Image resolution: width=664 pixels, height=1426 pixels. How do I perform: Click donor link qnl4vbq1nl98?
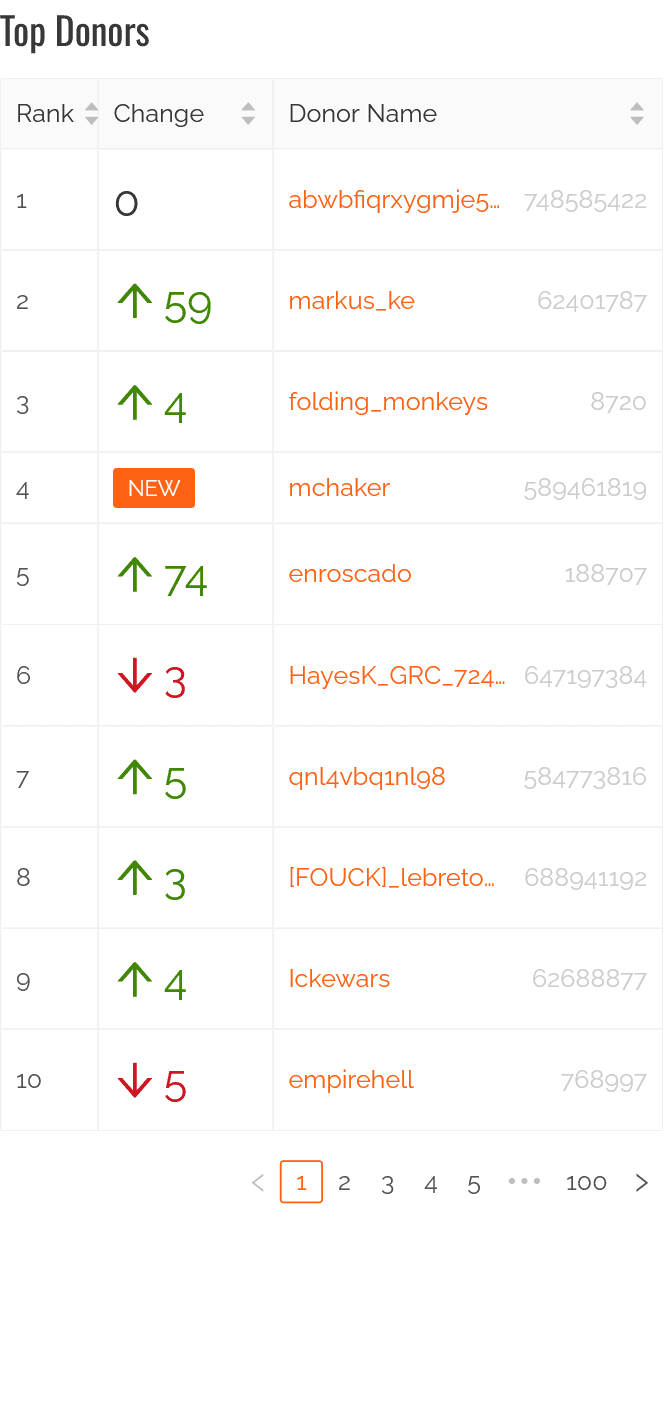(x=367, y=777)
